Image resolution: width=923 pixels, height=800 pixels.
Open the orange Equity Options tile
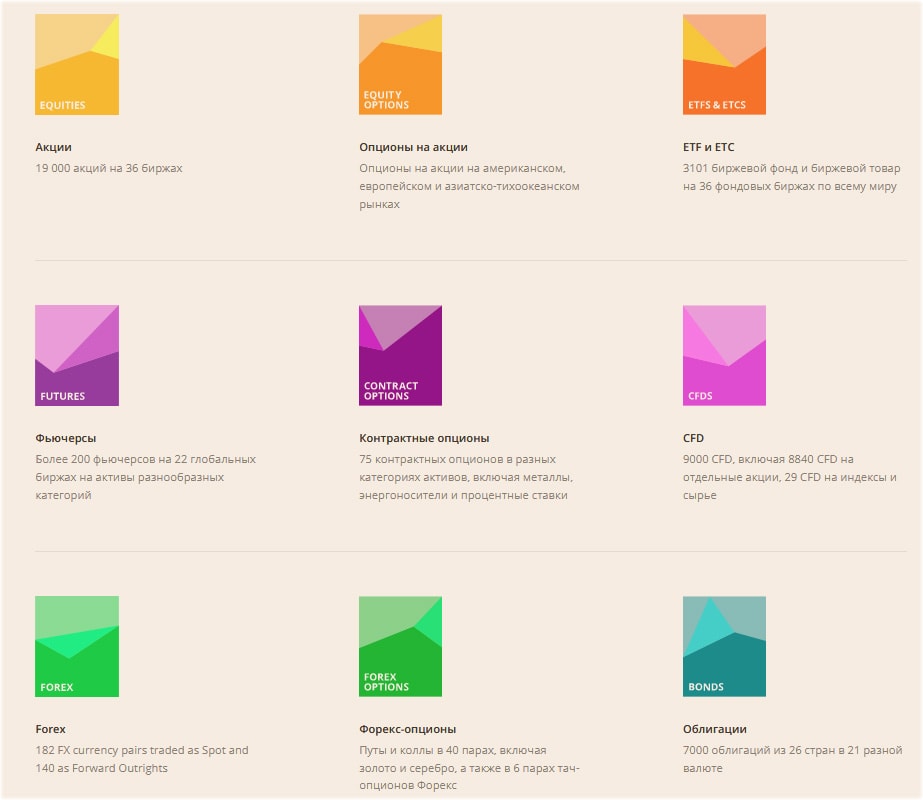coord(400,64)
